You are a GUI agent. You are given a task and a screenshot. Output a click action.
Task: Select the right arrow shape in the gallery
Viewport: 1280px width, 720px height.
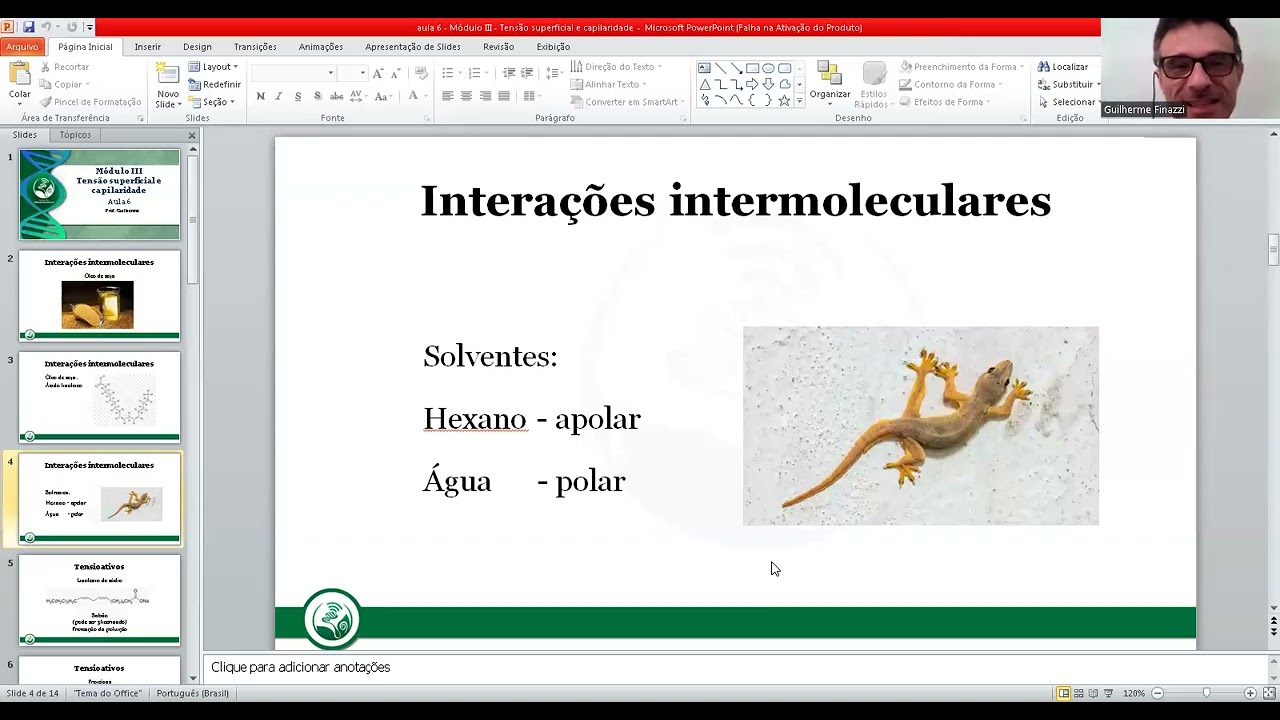pyautogui.click(x=752, y=84)
